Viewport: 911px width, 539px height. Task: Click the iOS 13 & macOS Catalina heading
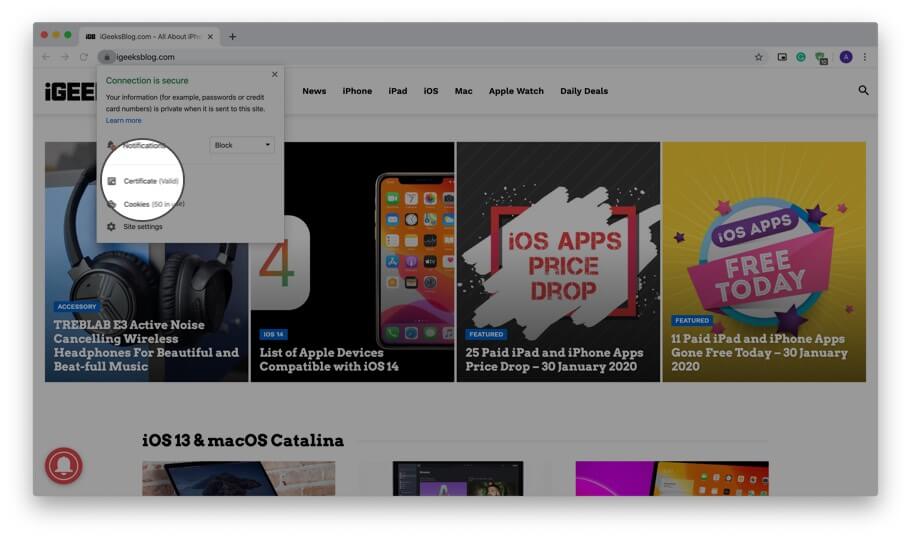243,440
